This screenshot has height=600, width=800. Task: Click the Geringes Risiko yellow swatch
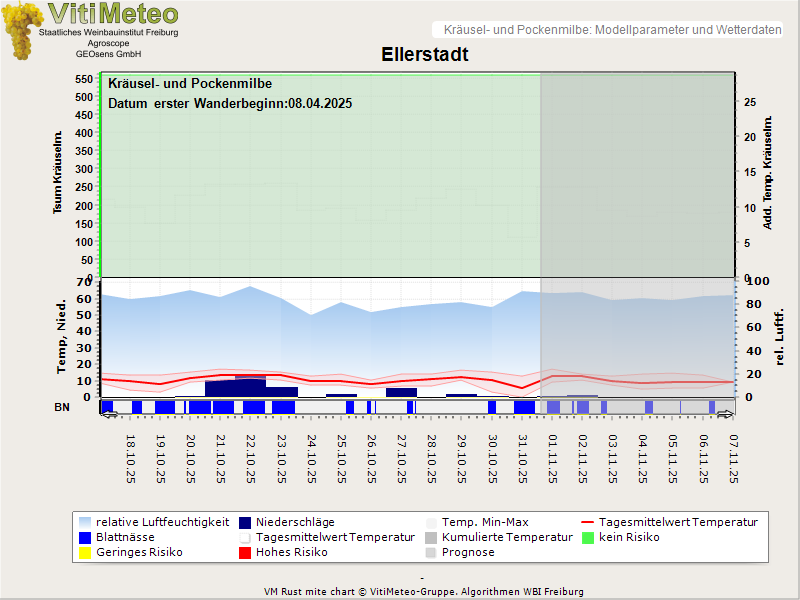coord(85,552)
